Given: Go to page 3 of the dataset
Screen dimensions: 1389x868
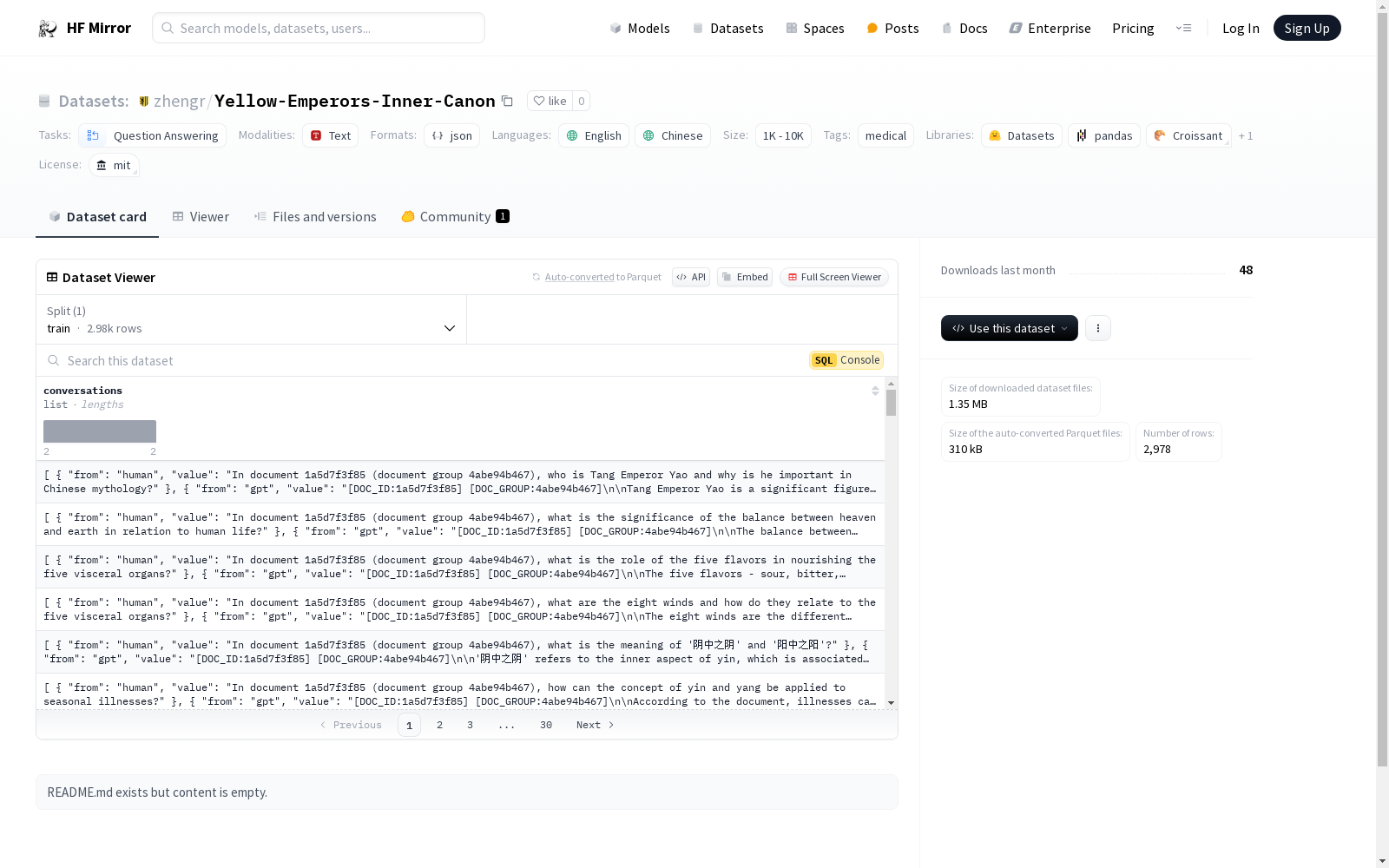Looking at the screenshot, I should pos(470,725).
